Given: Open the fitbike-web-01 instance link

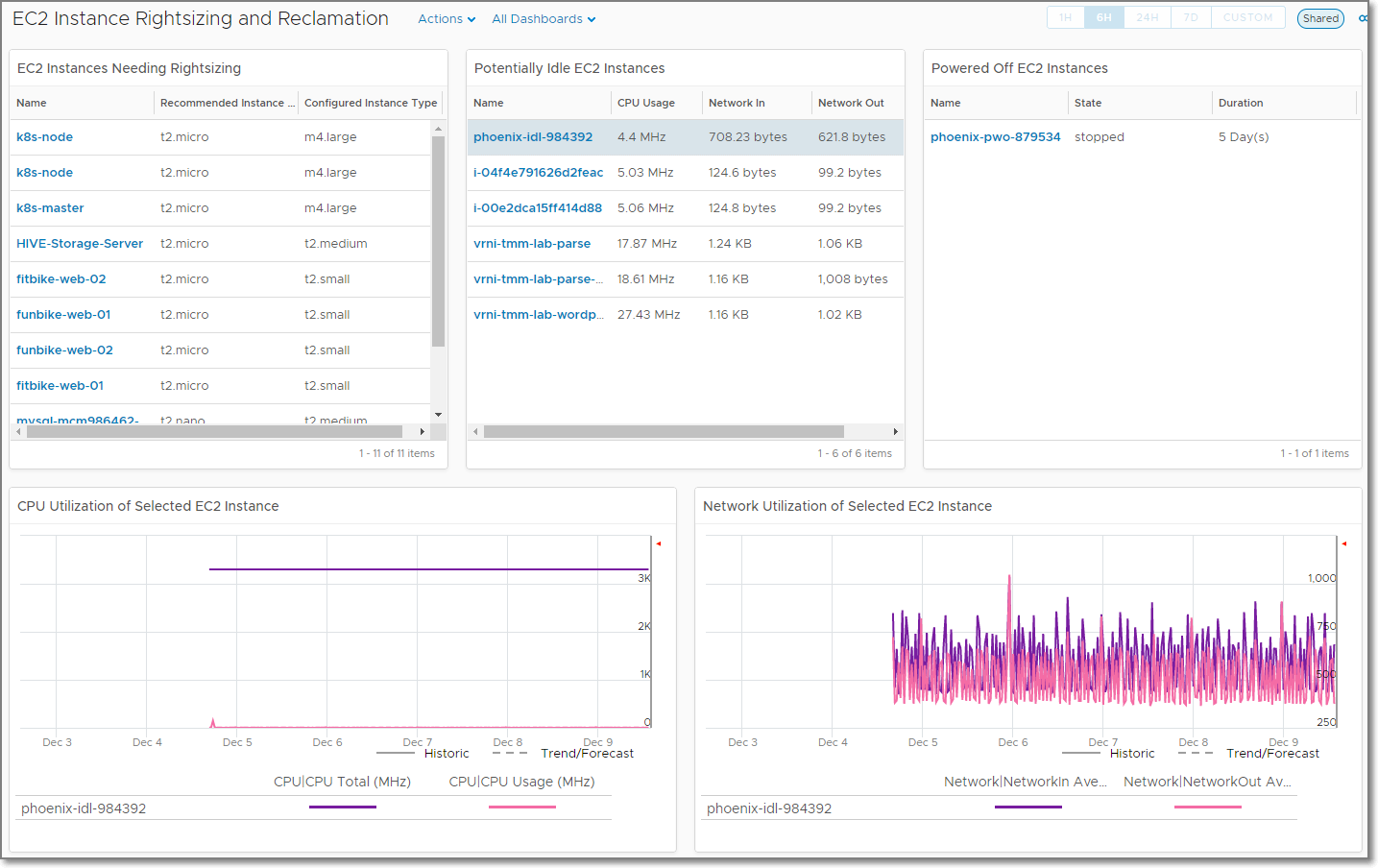Looking at the screenshot, I should 60,386.
